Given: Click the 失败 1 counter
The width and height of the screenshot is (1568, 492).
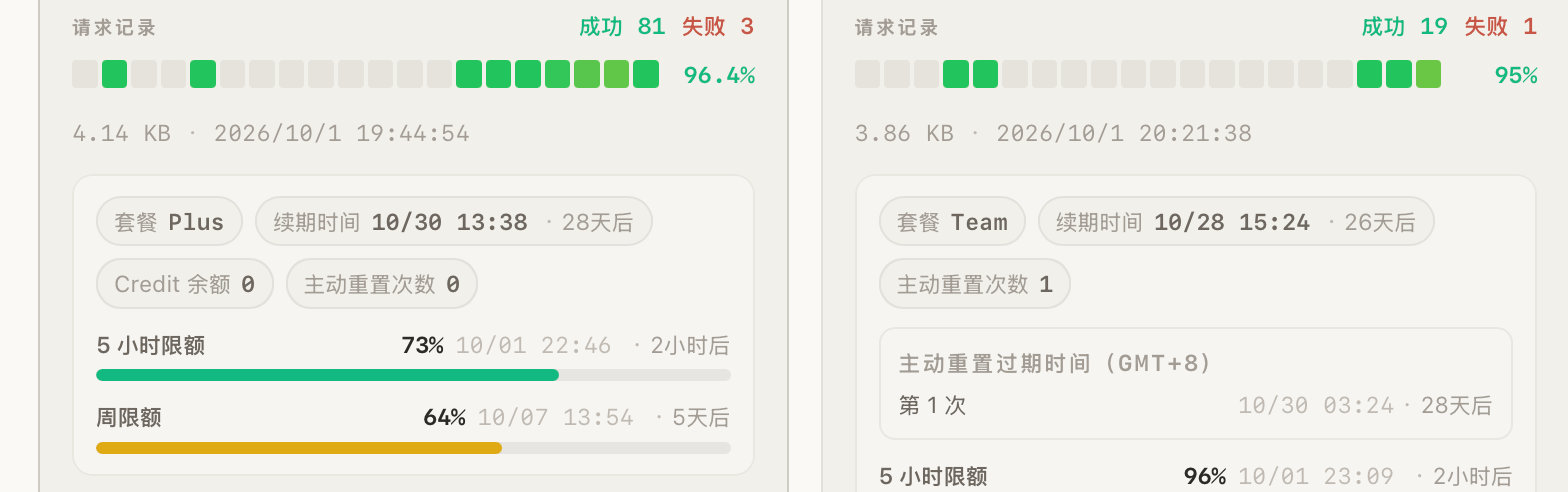Looking at the screenshot, I should (x=1501, y=27).
